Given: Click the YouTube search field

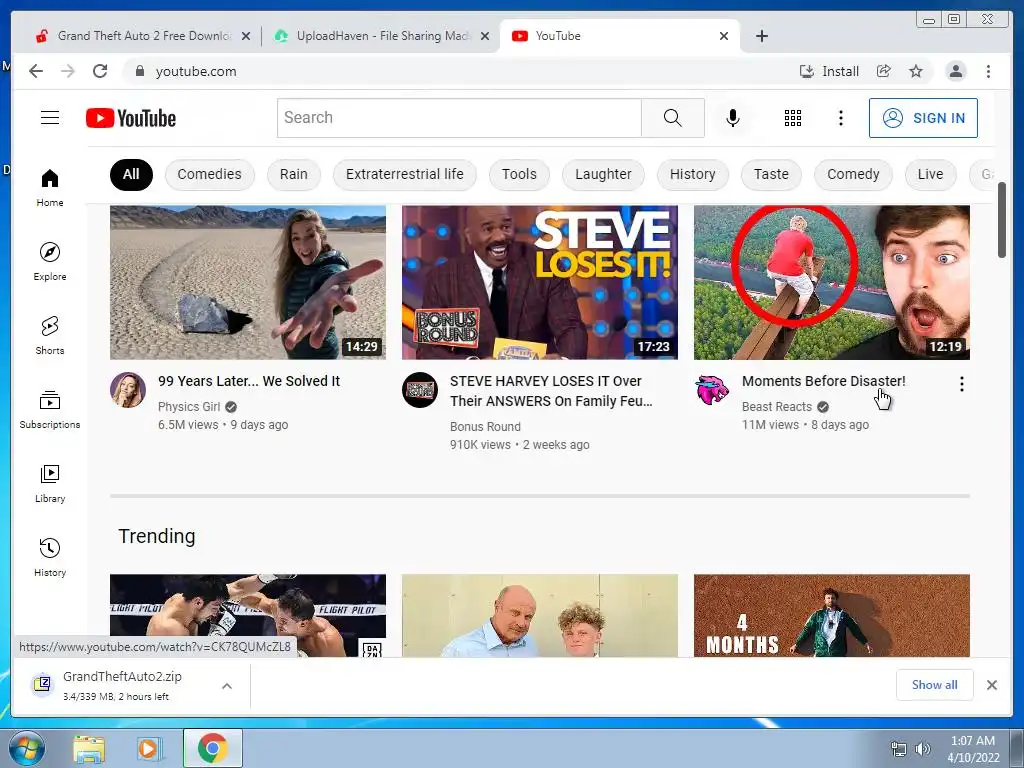Looking at the screenshot, I should pyautogui.click(x=459, y=118).
